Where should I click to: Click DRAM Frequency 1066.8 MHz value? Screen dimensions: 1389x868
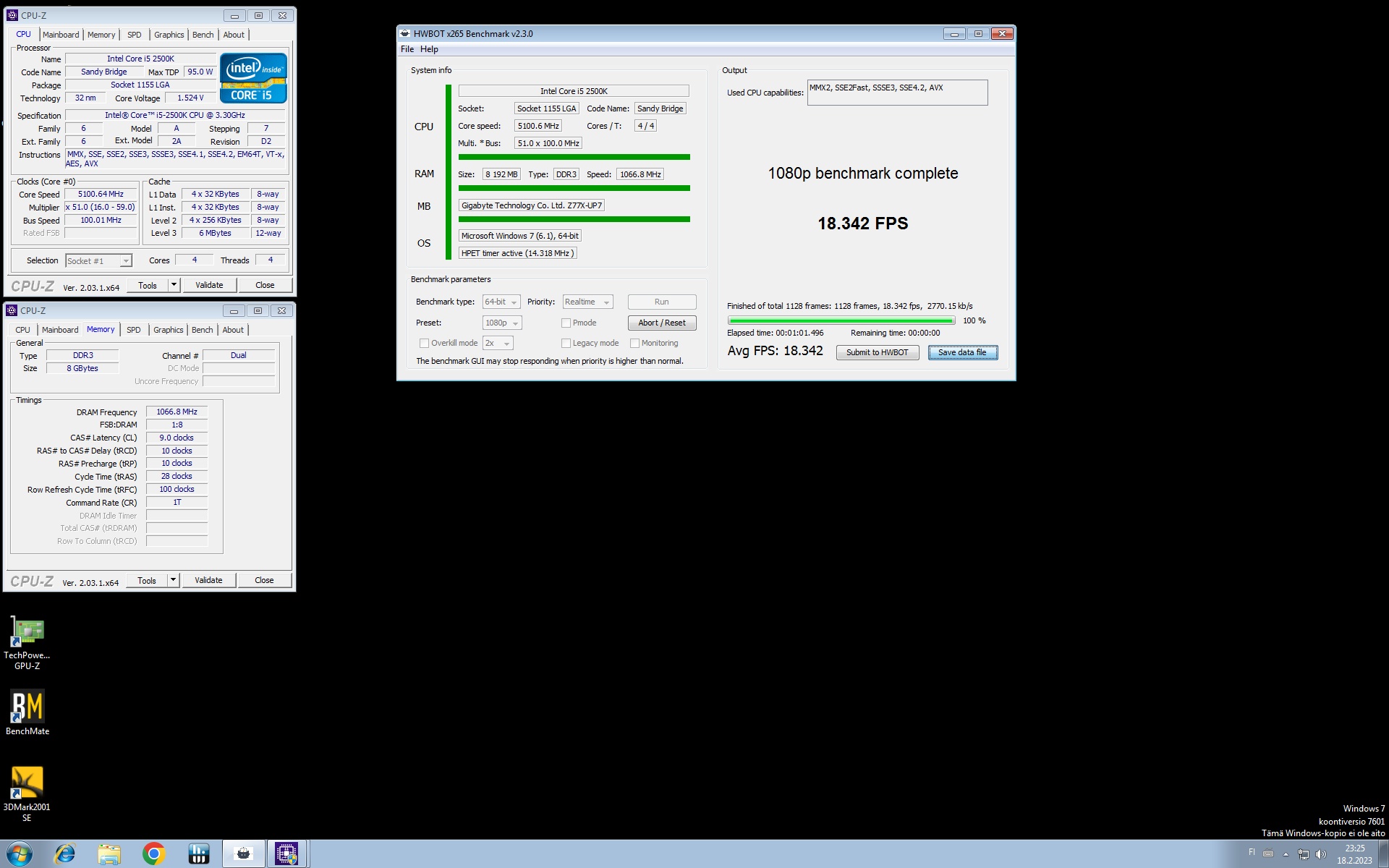pos(177,412)
